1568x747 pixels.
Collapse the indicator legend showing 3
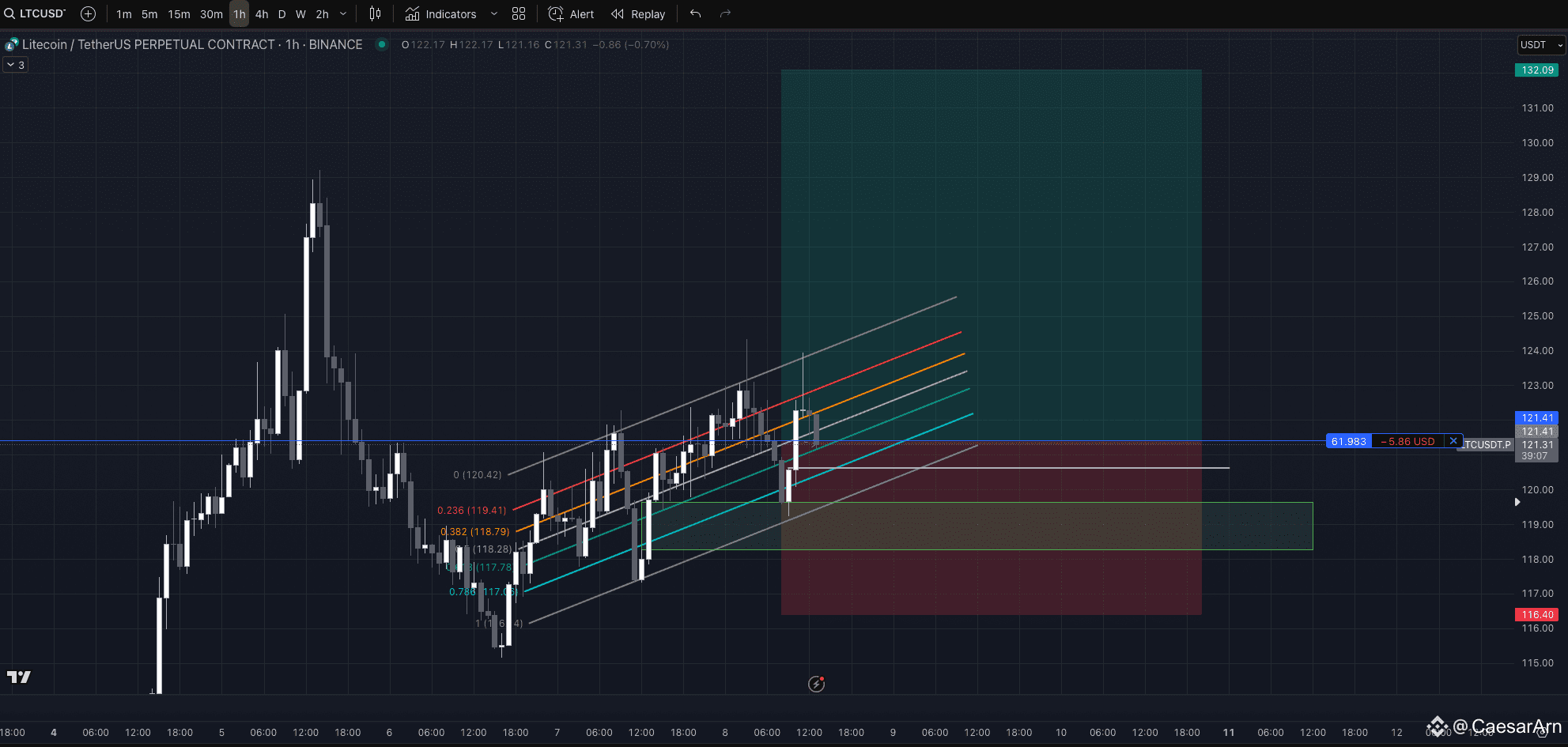(x=16, y=65)
